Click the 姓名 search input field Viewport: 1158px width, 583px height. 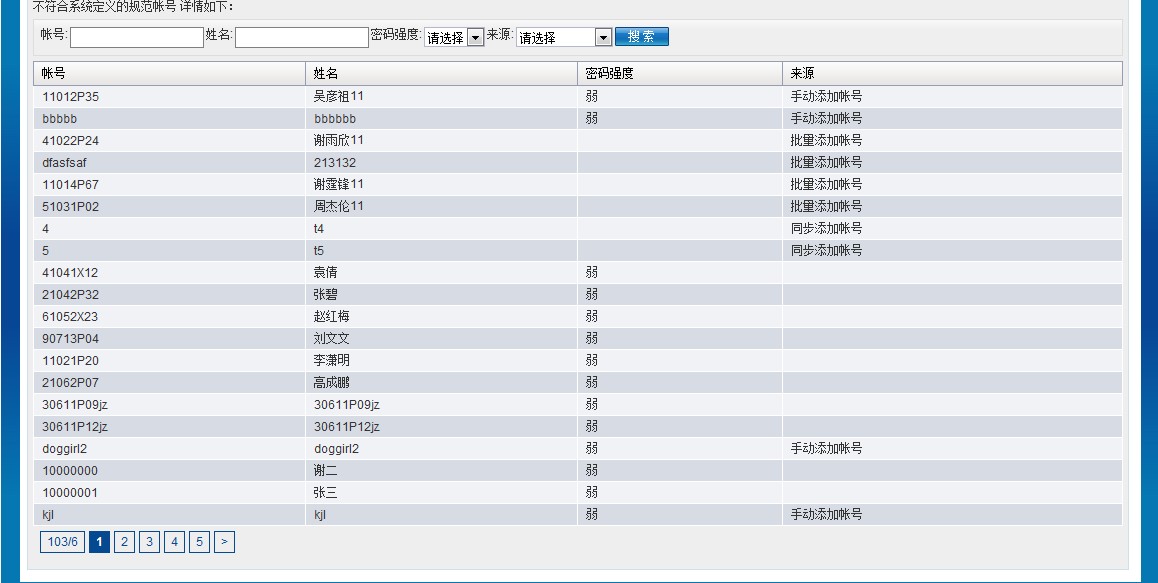tap(302, 37)
